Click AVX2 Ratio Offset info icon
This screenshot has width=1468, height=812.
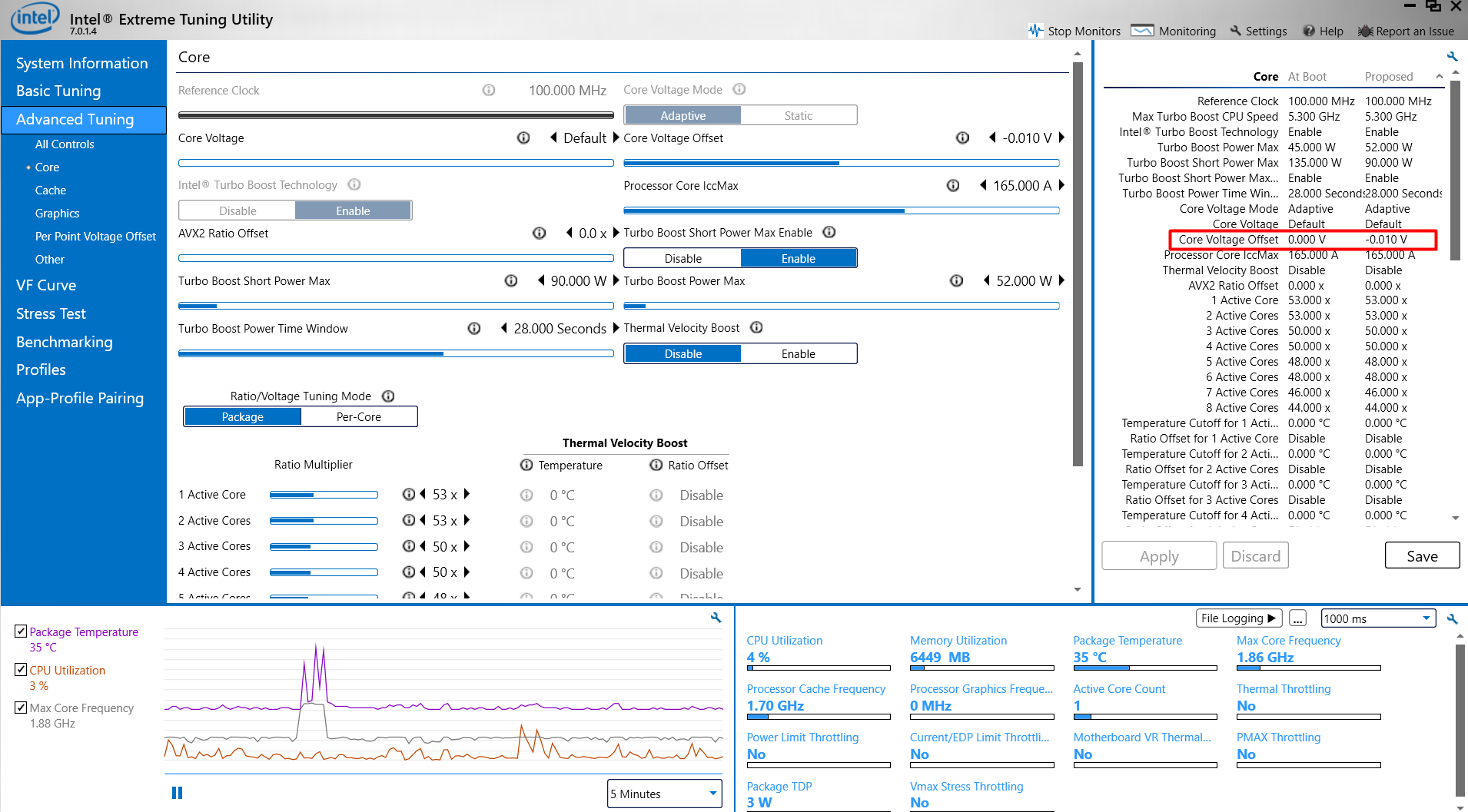coord(540,233)
